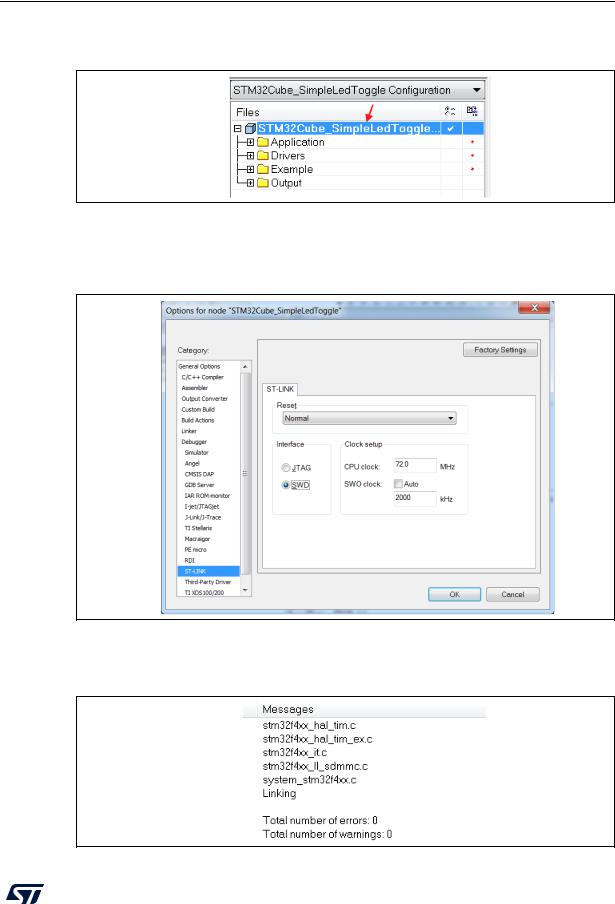Select Assembler category
Viewport: 615px width, 904px height.
(195, 388)
